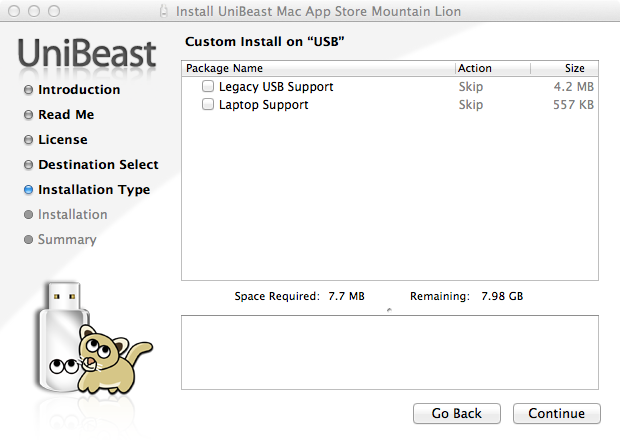Click the Read Me step bullet icon
Viewport: 620px width, 440px height.
[x=29, y=115]
